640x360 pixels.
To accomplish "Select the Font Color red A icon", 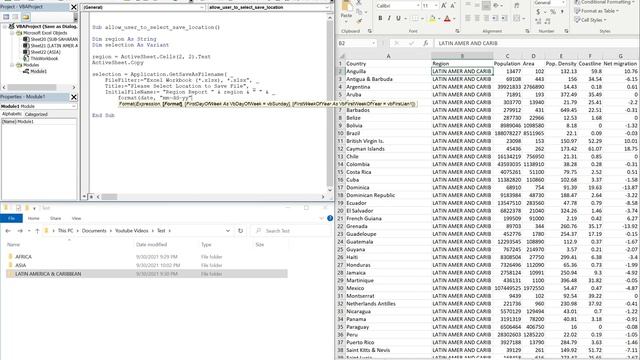I will click(x=447, y=18).
